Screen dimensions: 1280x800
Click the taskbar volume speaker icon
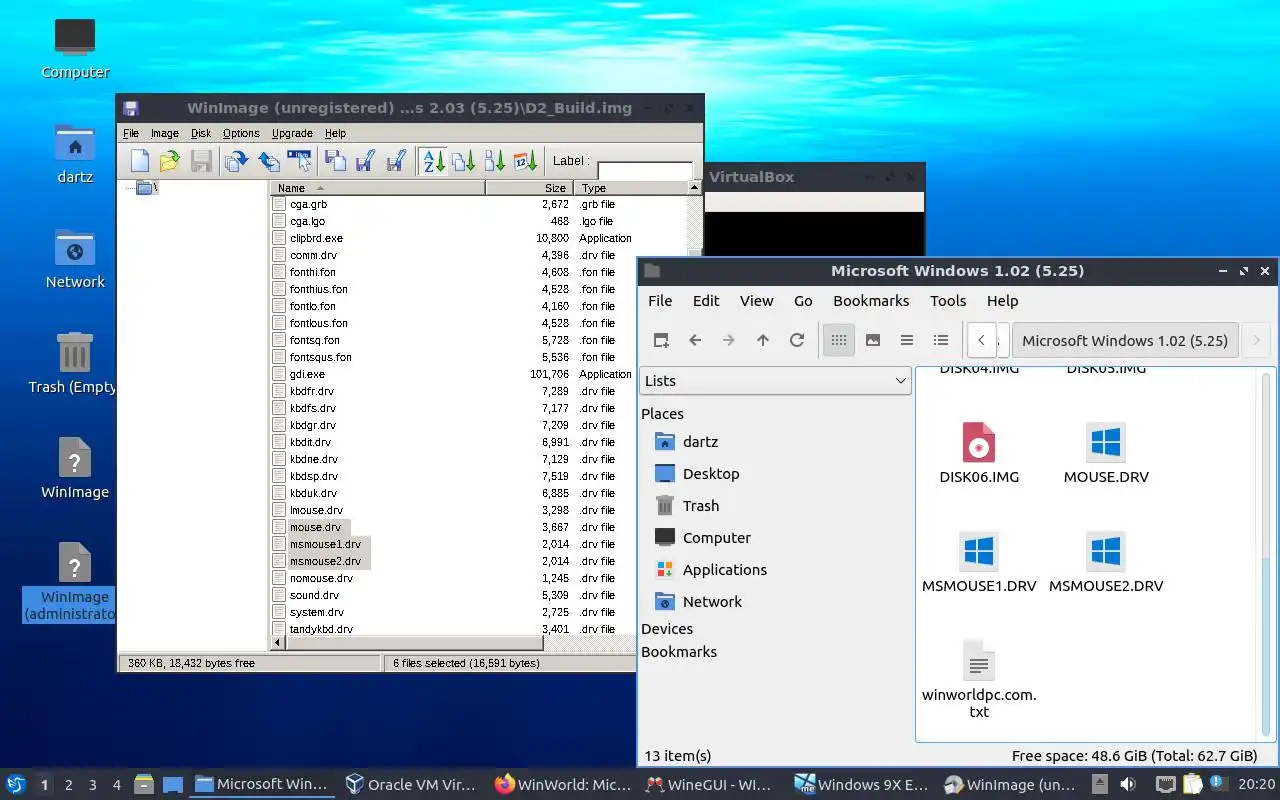(x=1128, y=784)
